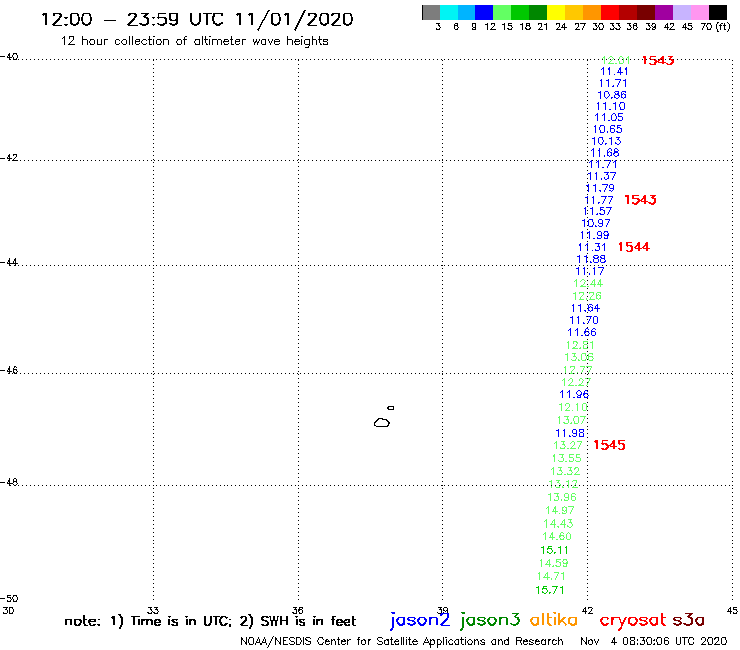Click the wave height value 11.37
The height and width of the screenshot is (650, 740).
601,176
